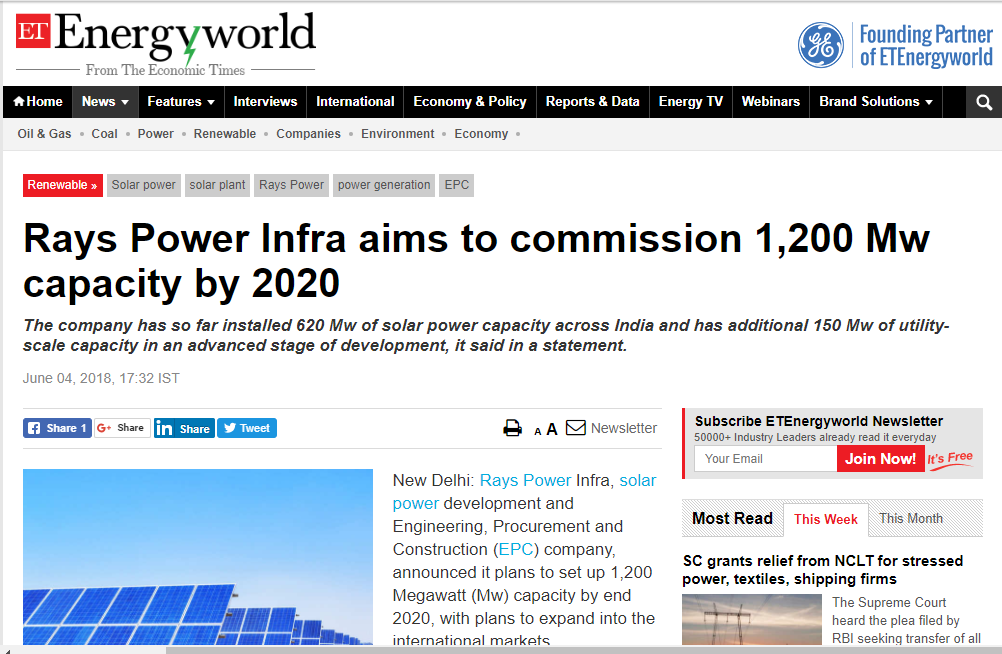
Task: Click the Your Email input field
Action: [765, 459]
